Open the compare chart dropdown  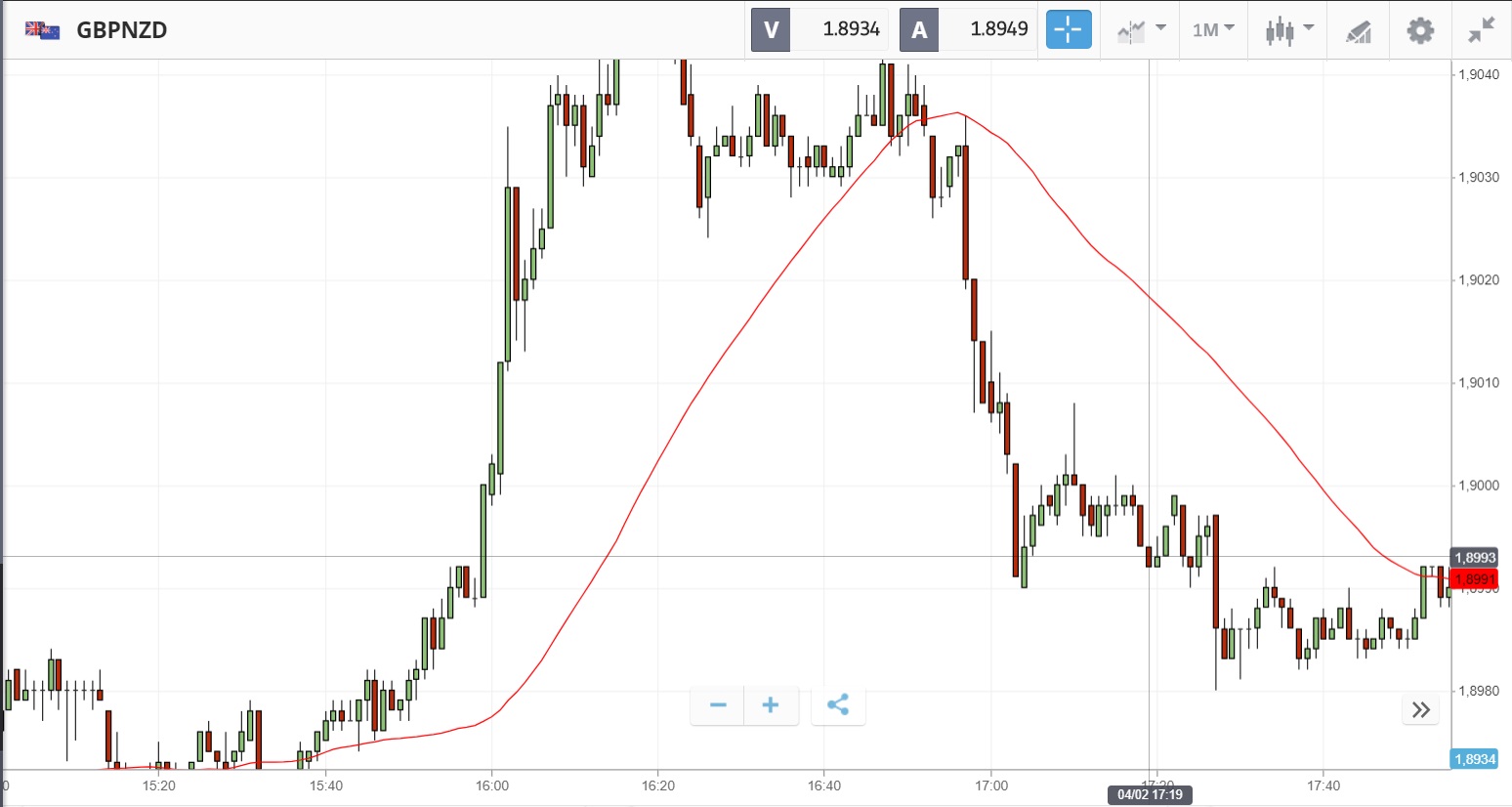point(1142,29)
